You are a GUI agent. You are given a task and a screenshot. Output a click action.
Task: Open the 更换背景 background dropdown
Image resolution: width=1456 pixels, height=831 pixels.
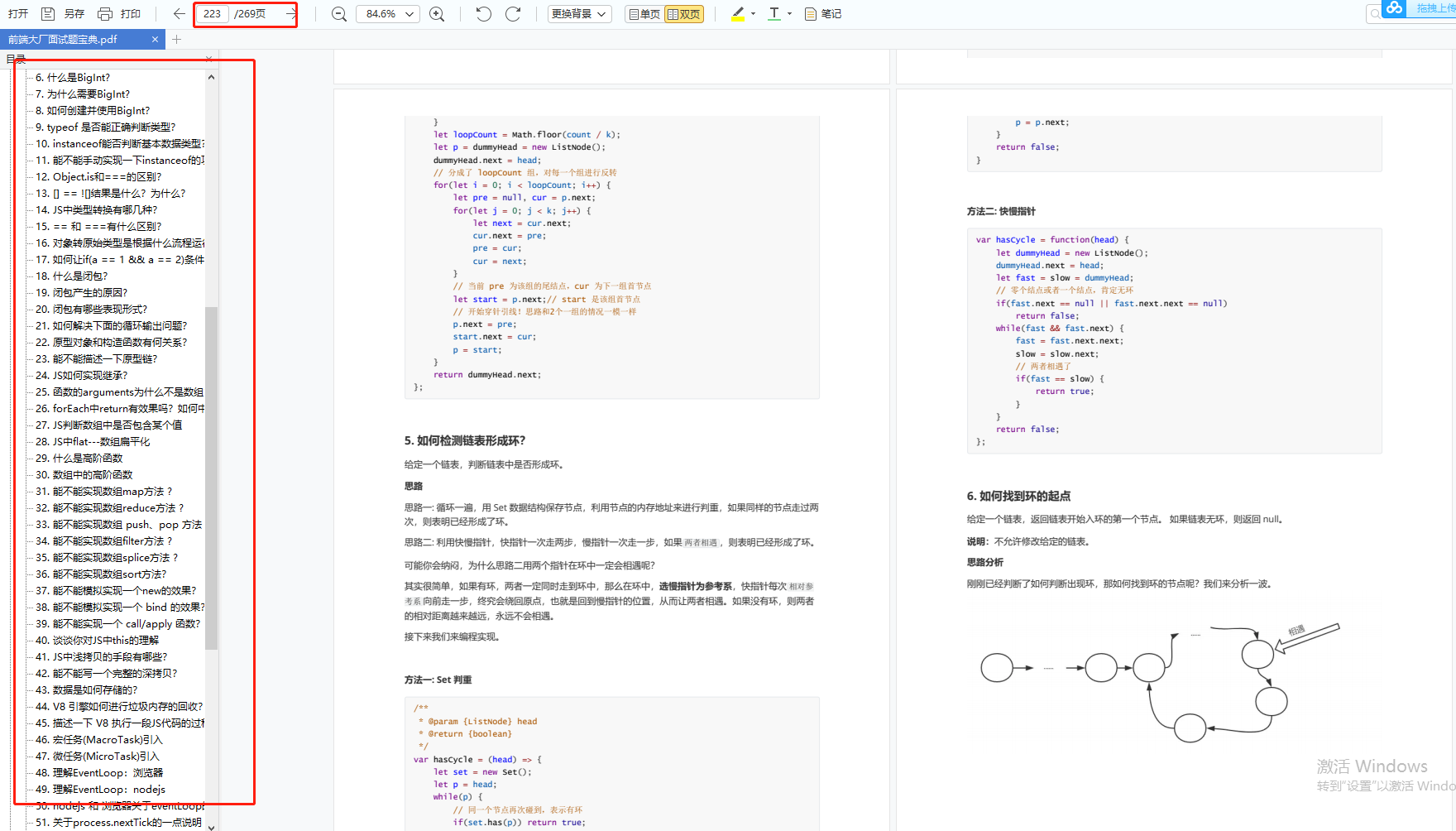click(x=579, y=13)
